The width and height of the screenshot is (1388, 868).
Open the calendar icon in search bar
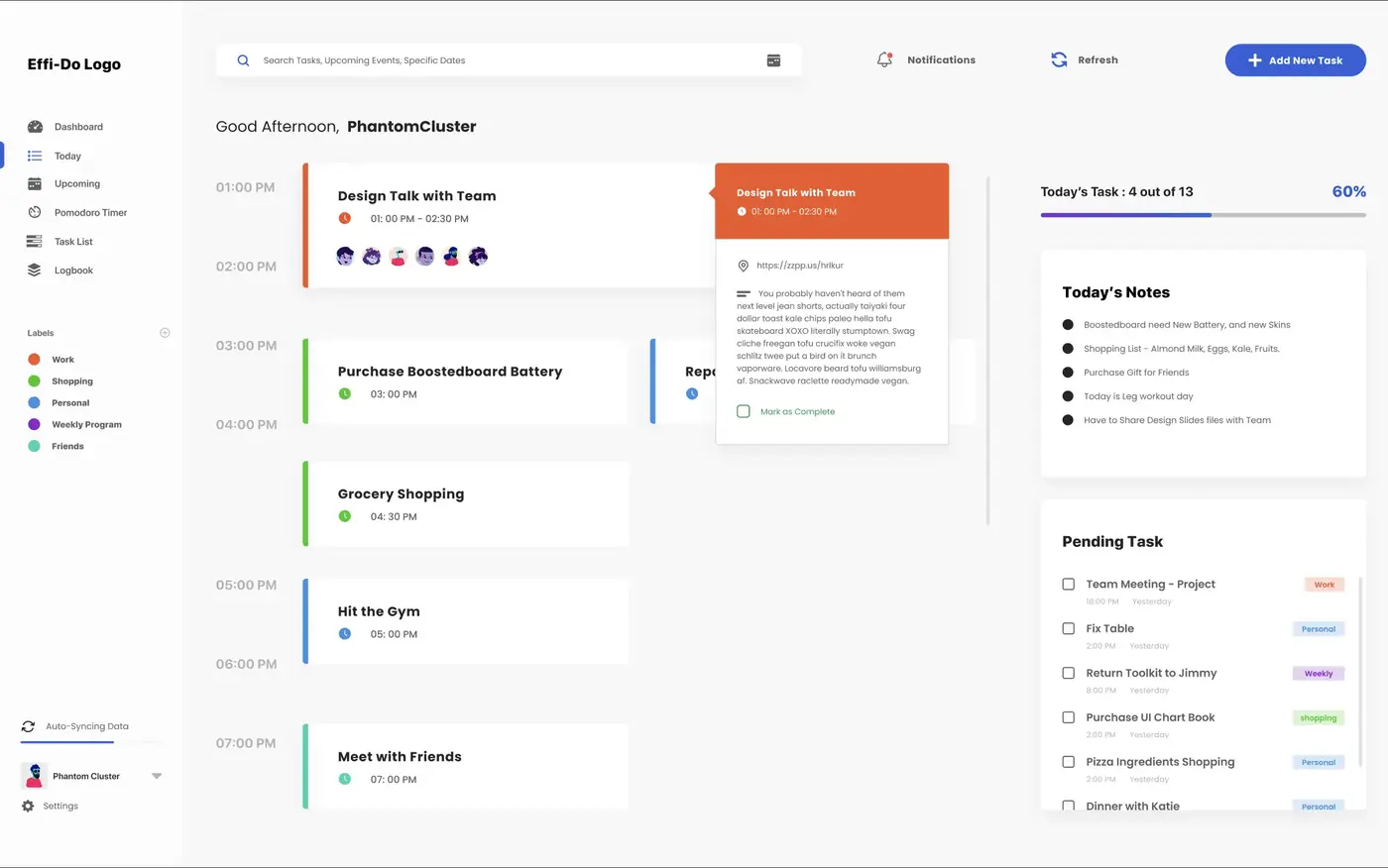point(773,60)
